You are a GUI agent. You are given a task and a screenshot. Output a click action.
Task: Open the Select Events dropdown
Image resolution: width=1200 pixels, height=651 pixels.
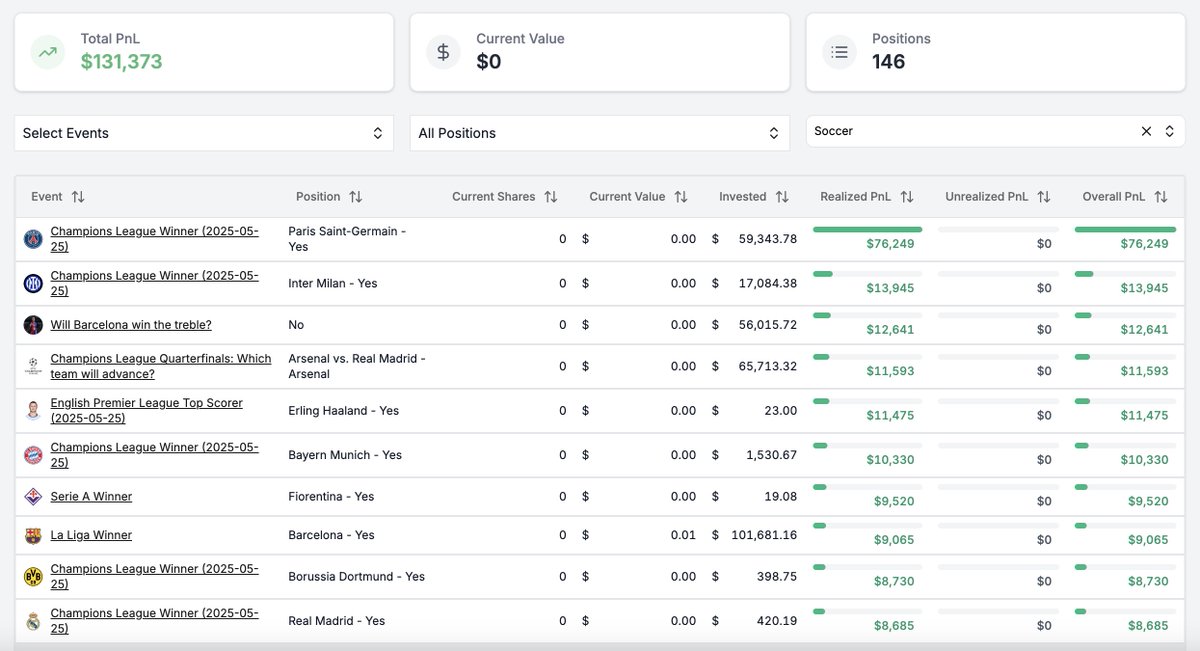click(204, 133)
